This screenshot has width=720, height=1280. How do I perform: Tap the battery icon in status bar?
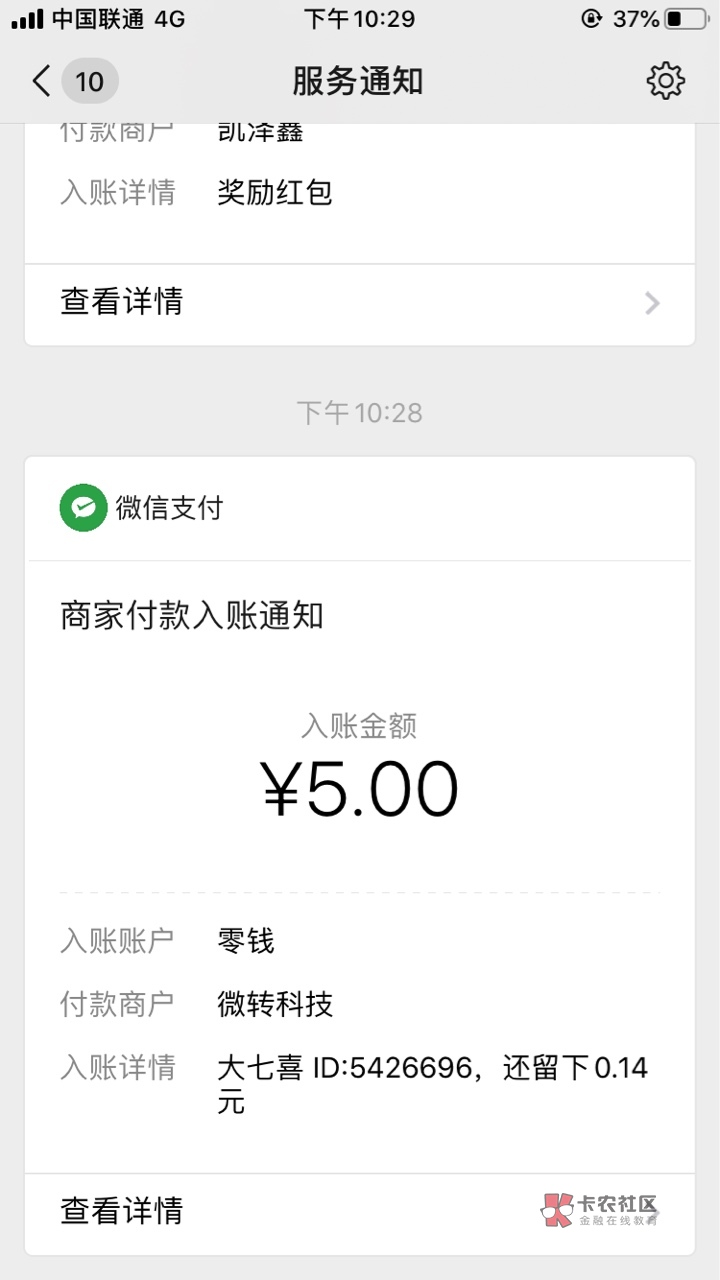(x=686, y=19)
